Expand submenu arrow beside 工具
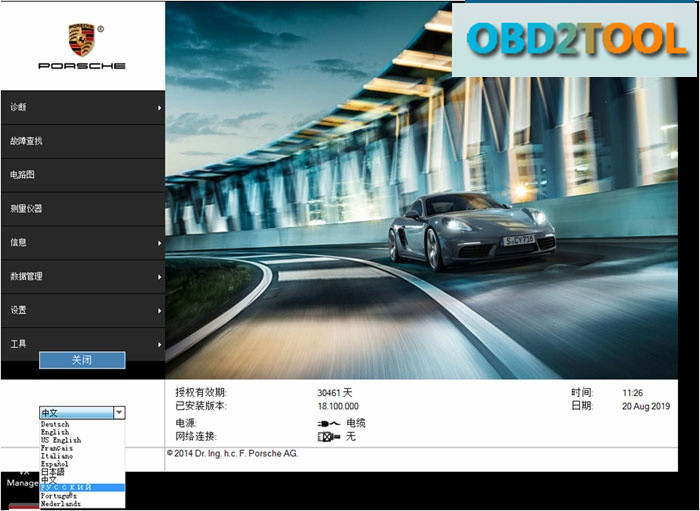Viewport: 700px width, 511px height. point(159,345)
